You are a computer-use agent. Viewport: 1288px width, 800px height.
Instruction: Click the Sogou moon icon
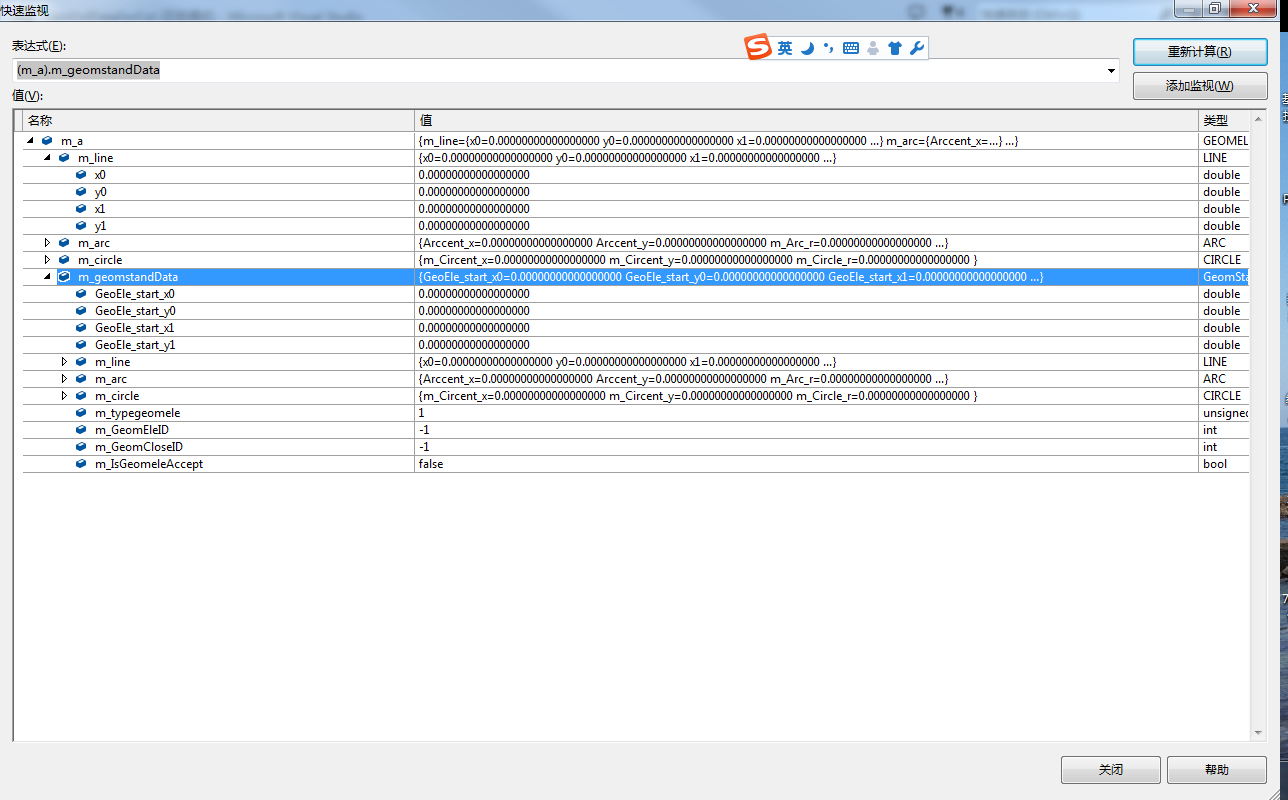click(x=807, y=48)
